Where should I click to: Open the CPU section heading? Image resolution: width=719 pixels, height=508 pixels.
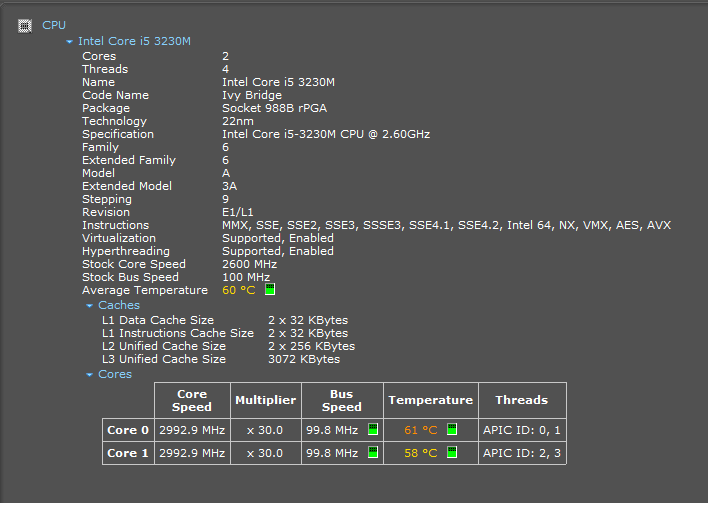(x=54, y=25)
